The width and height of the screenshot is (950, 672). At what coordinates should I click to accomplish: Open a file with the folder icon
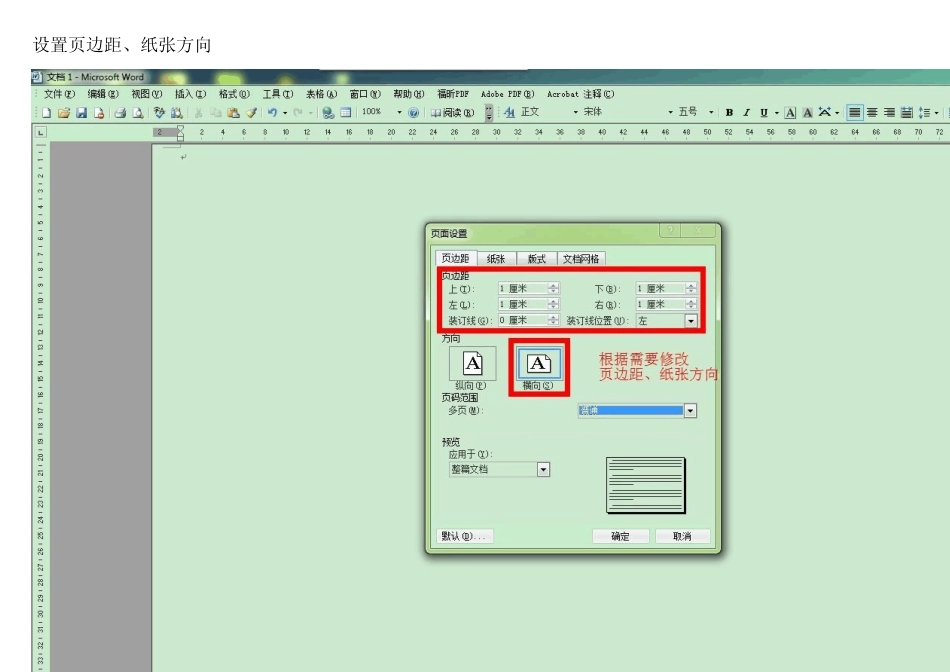[64, 113]
